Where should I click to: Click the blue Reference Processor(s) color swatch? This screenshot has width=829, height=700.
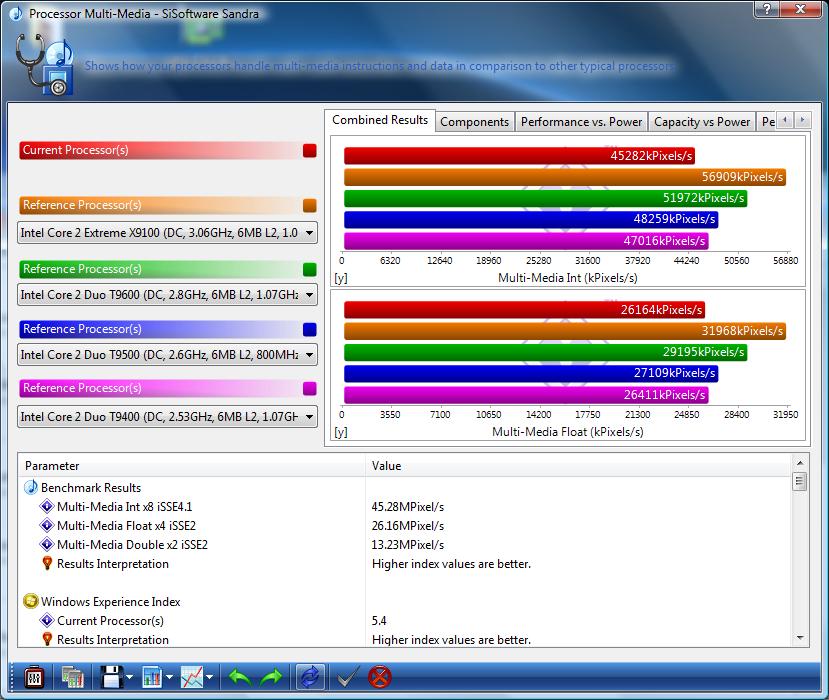(x=310, y=329)
